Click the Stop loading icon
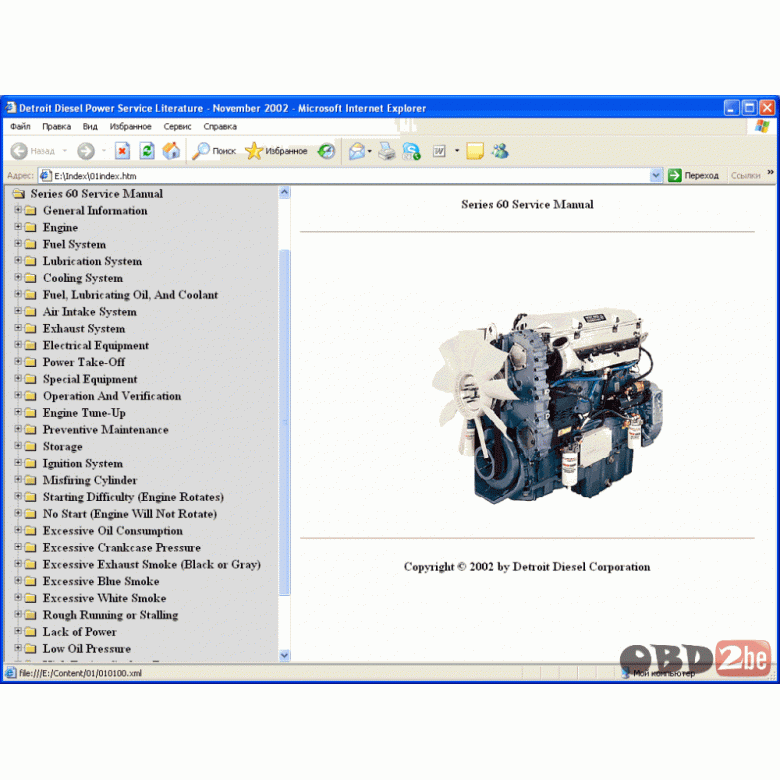 122,151
